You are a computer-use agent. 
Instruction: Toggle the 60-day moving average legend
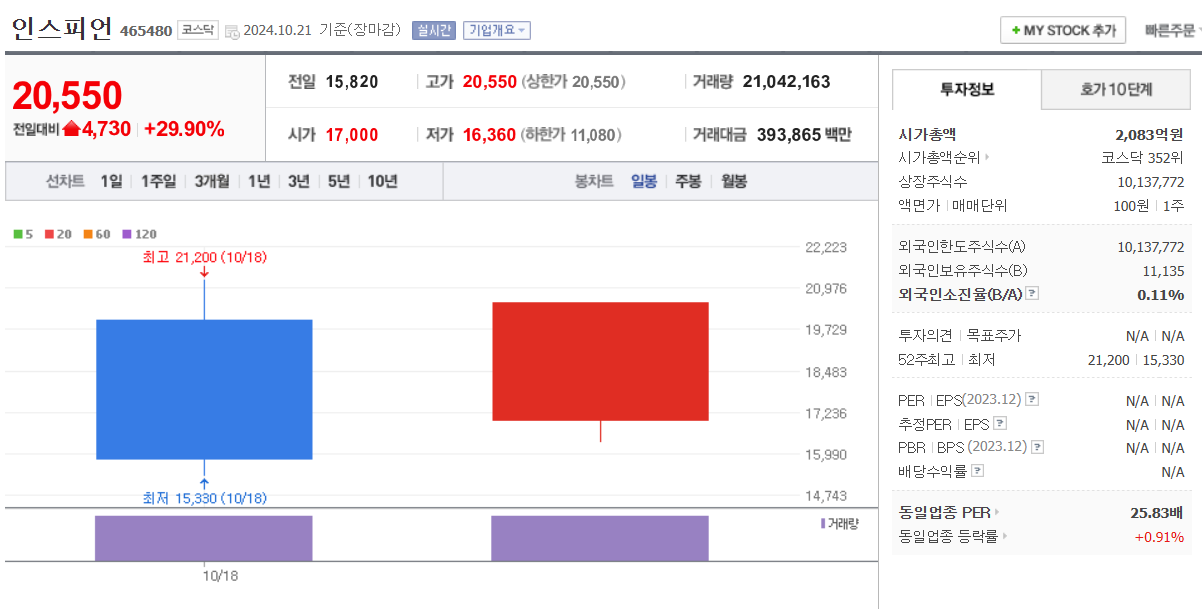click(x=97, y=234)
